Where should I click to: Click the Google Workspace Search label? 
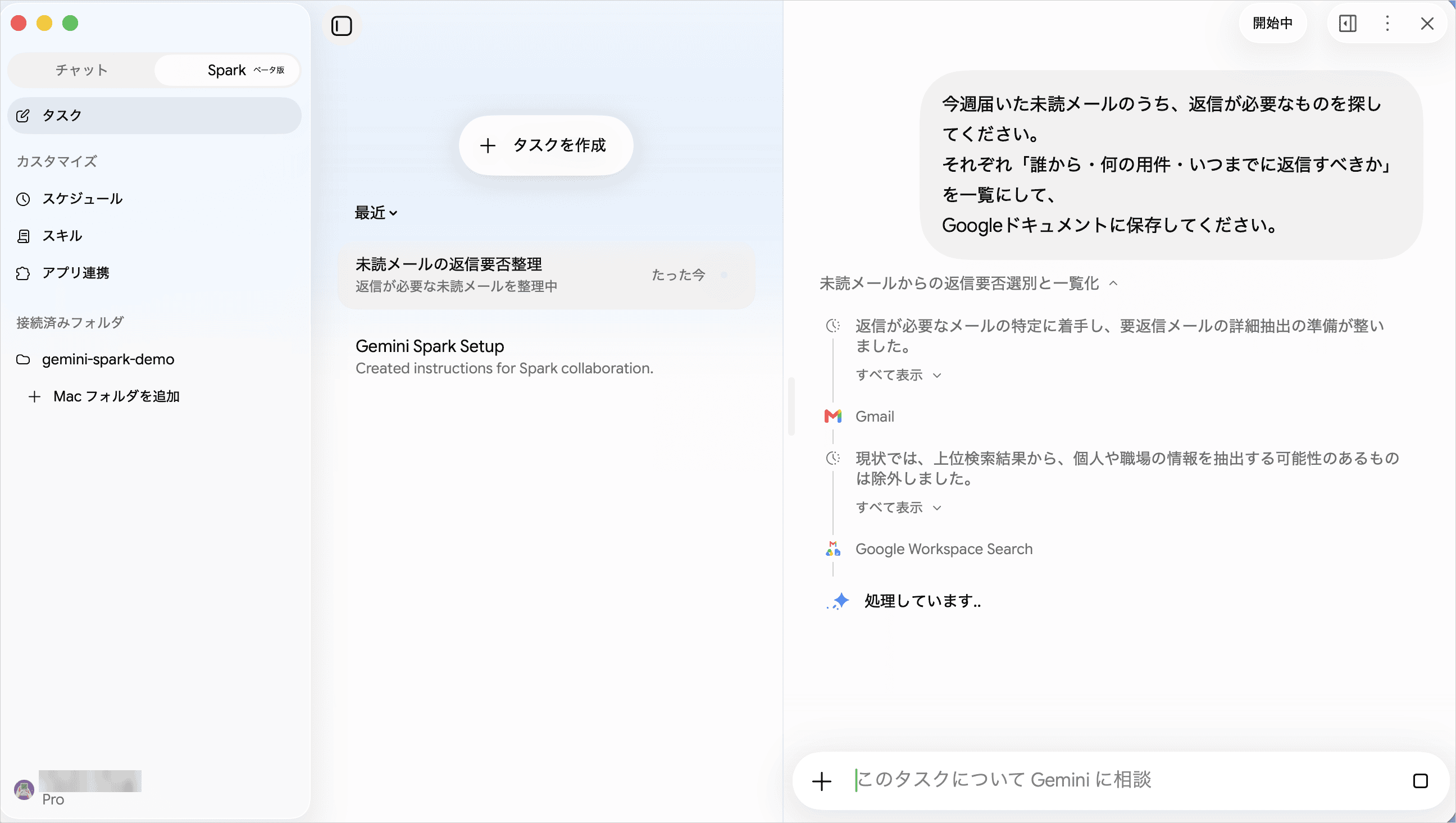944,549
